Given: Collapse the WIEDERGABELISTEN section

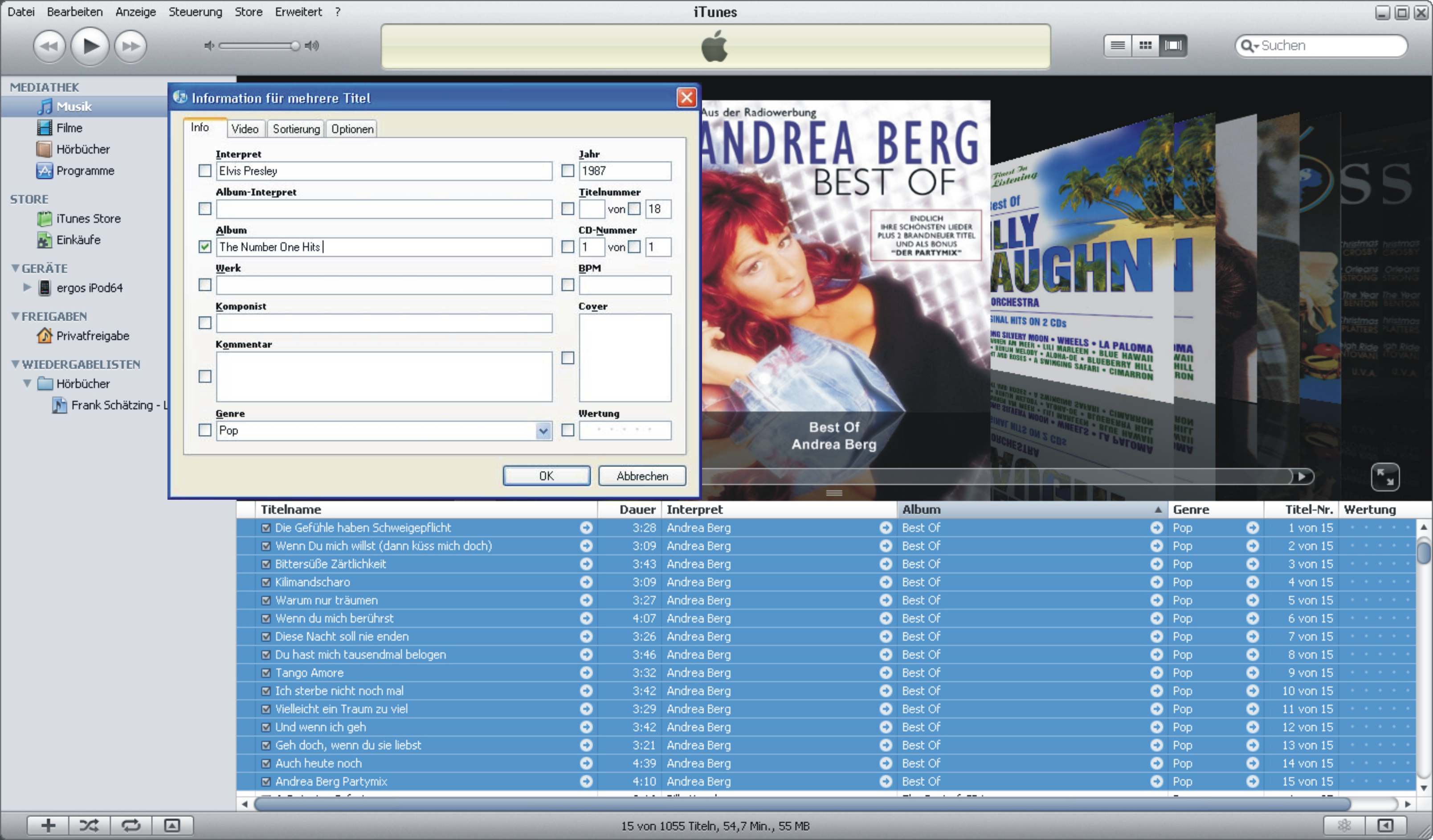Looking at the screenshot, I should pyautogui.click(x=15, y=364).
